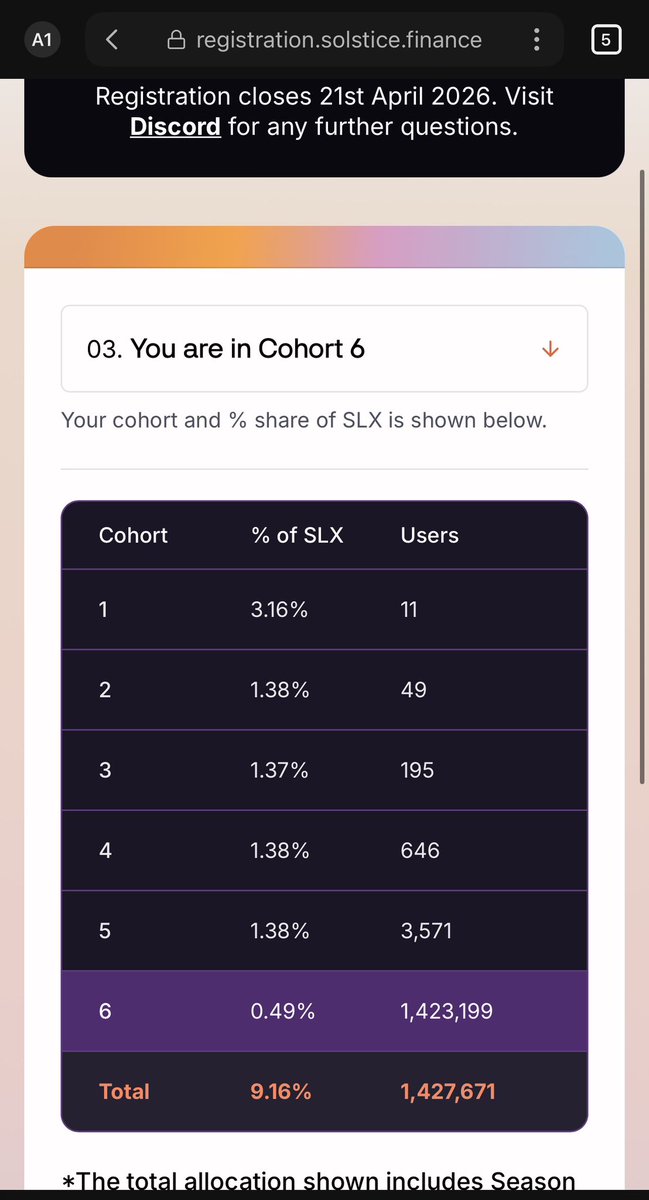This screenshot has width=649, height=1200.
Task: Click the "You are in Cohort 6" heading
Action: tap(247, 349)
